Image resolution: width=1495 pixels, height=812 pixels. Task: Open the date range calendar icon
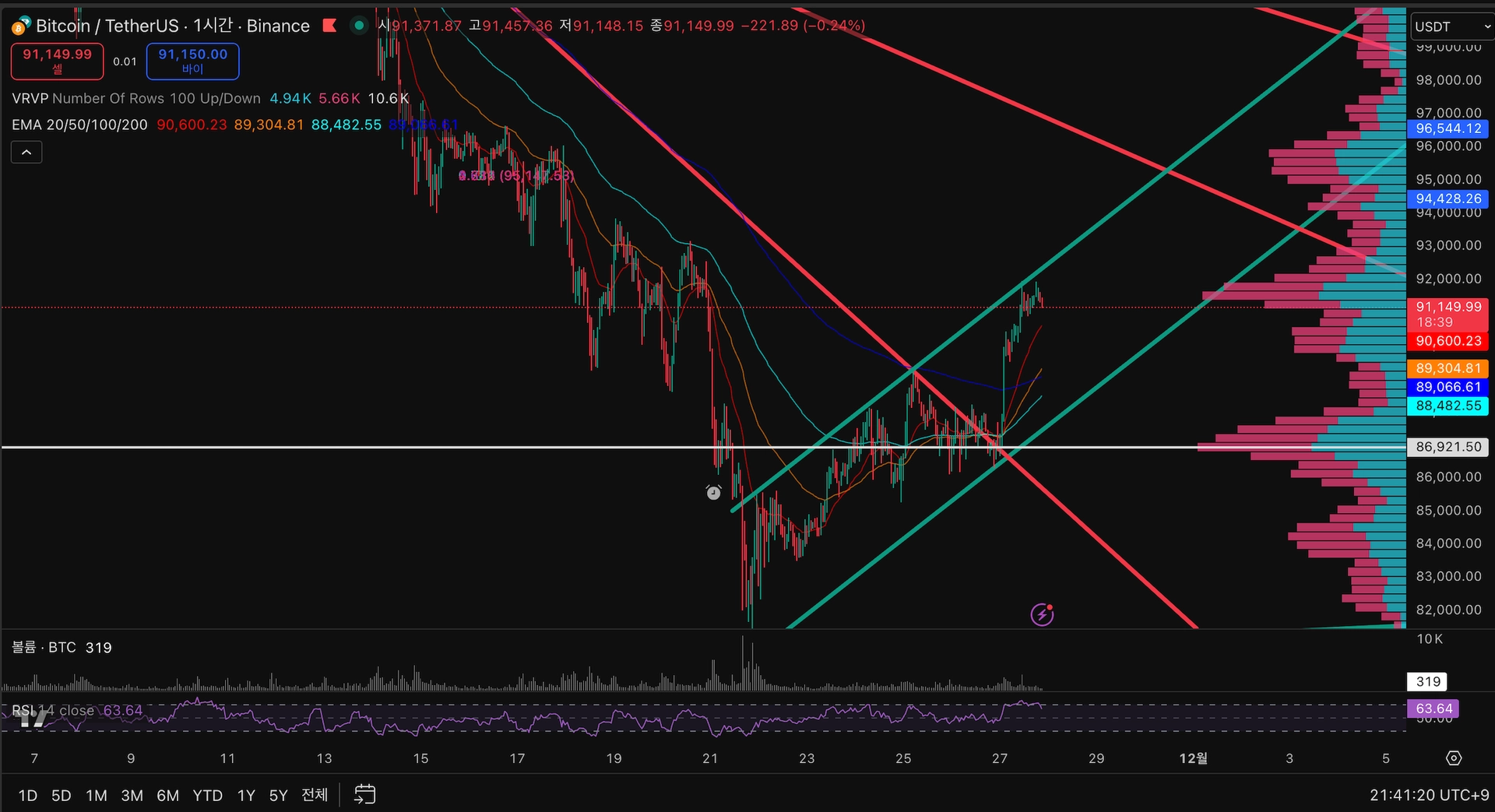pyautogui.click(x=364, y=794)
